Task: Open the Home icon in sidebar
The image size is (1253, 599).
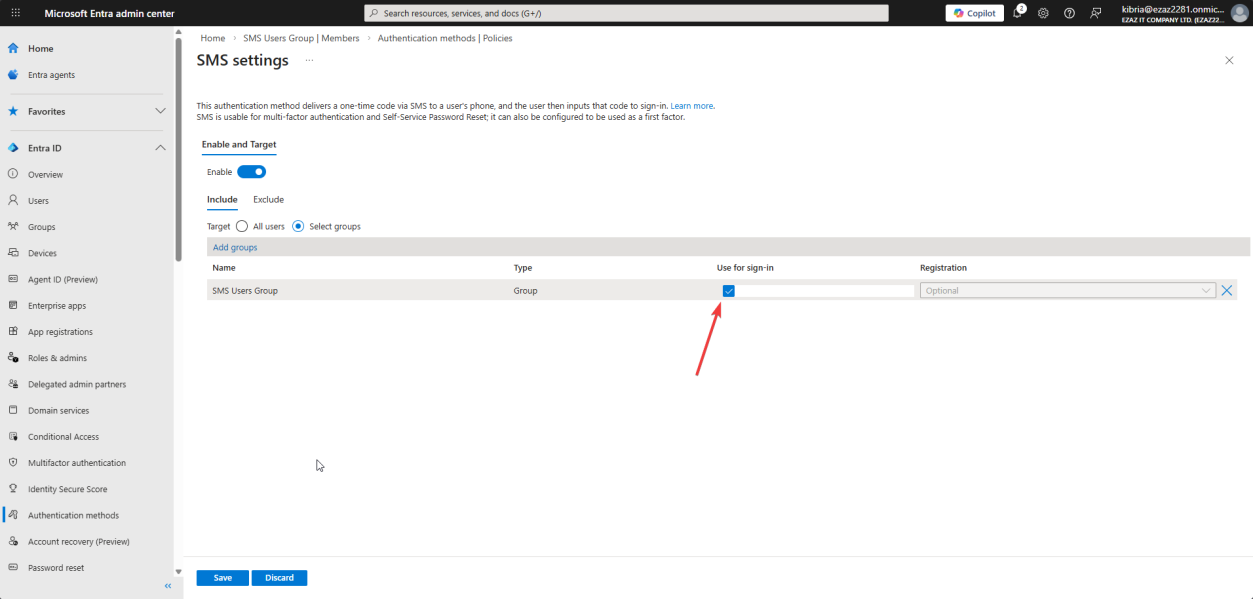Action: coord(13,48)
